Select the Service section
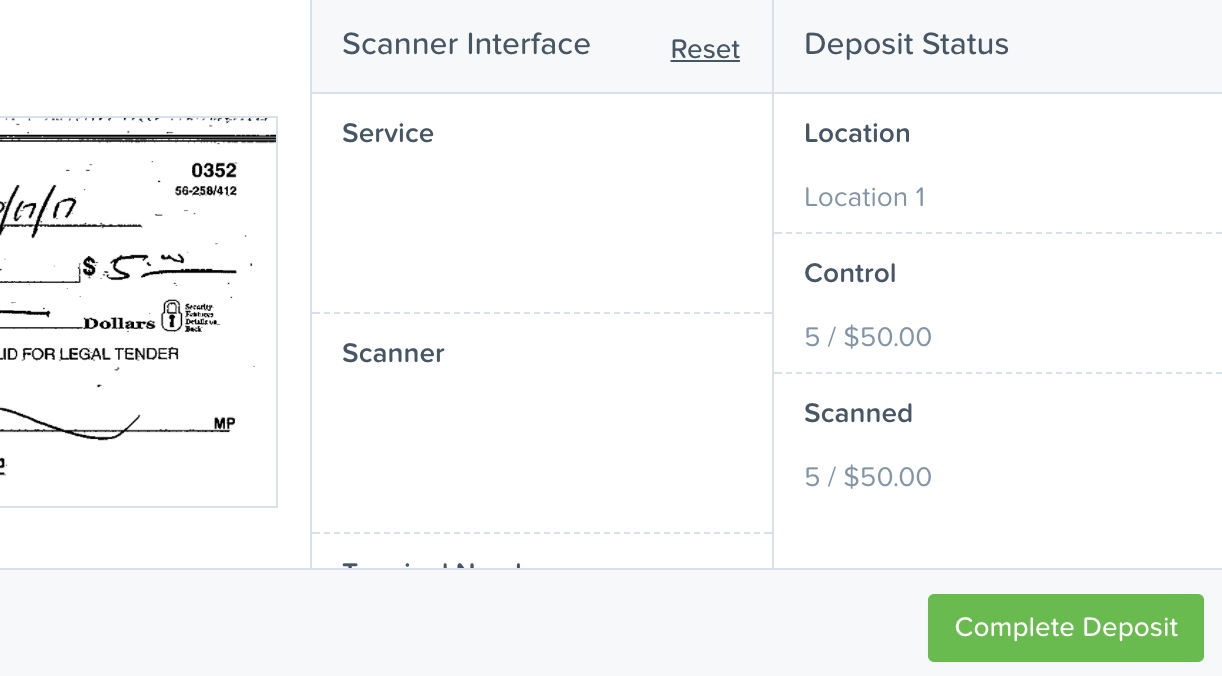Viewport: 1222px width, 676px height. 388,133
